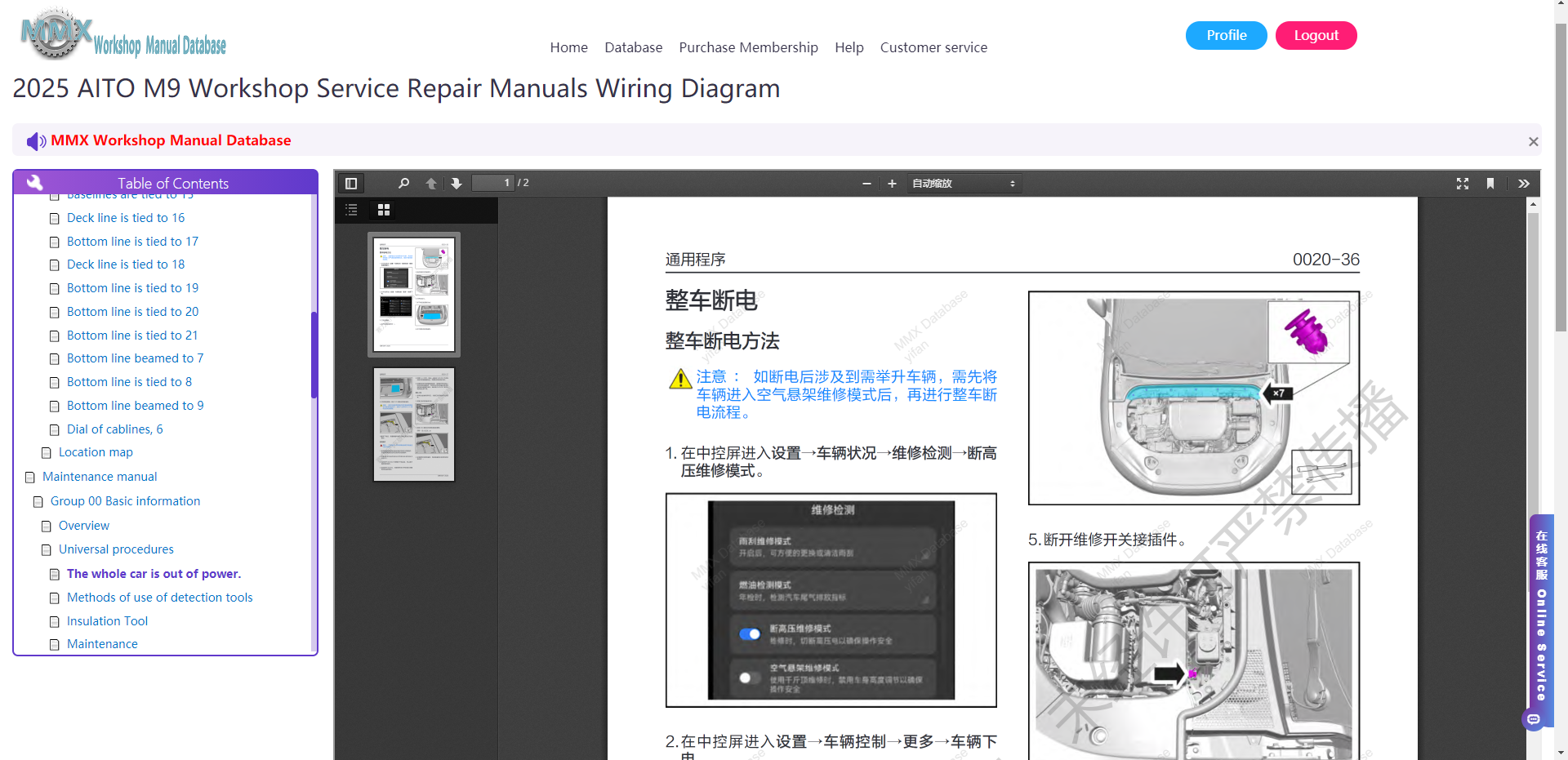
Task: Click the page icon beside 'Universal procedures'
Action: pyautogui.click(x=47, y=550)
